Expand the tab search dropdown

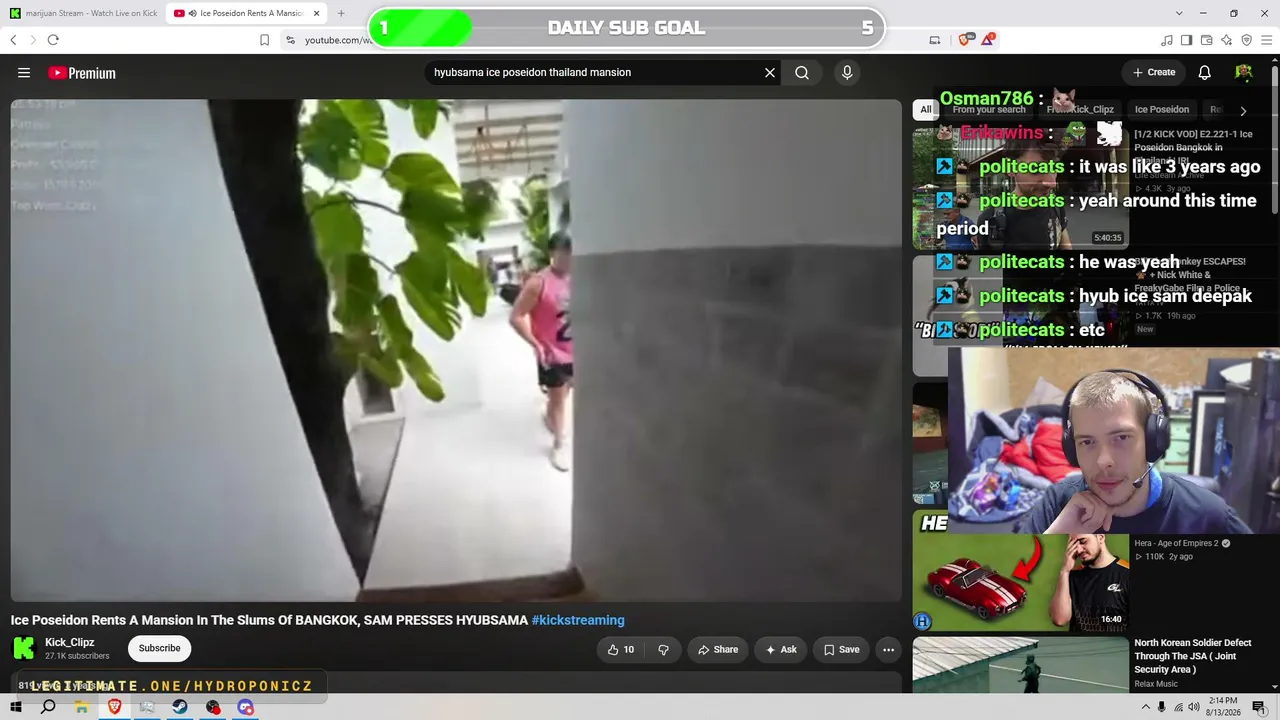1179,13
